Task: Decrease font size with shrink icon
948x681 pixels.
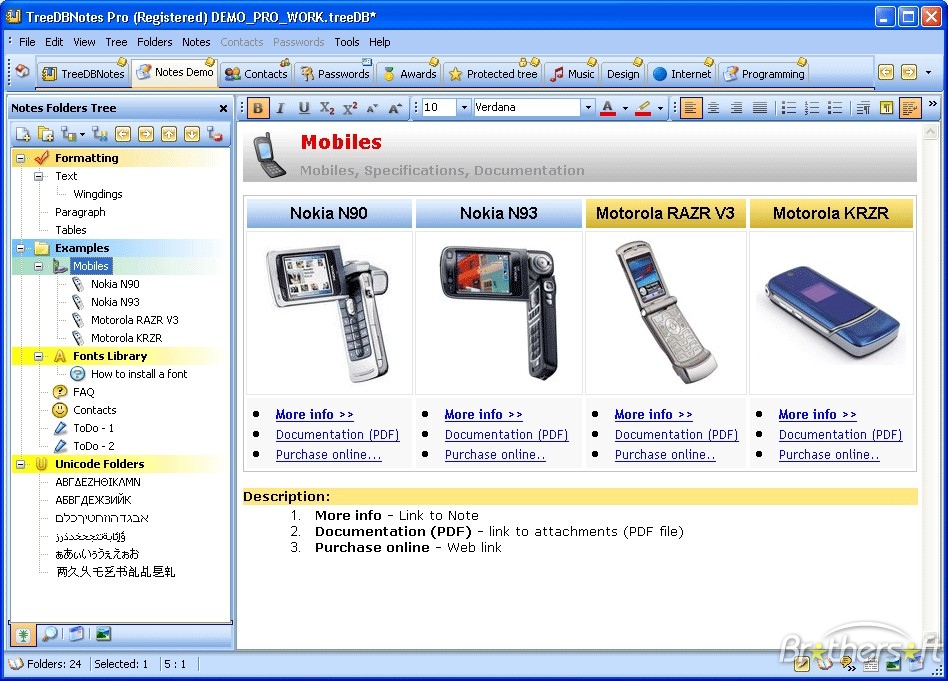Action: 372,108
